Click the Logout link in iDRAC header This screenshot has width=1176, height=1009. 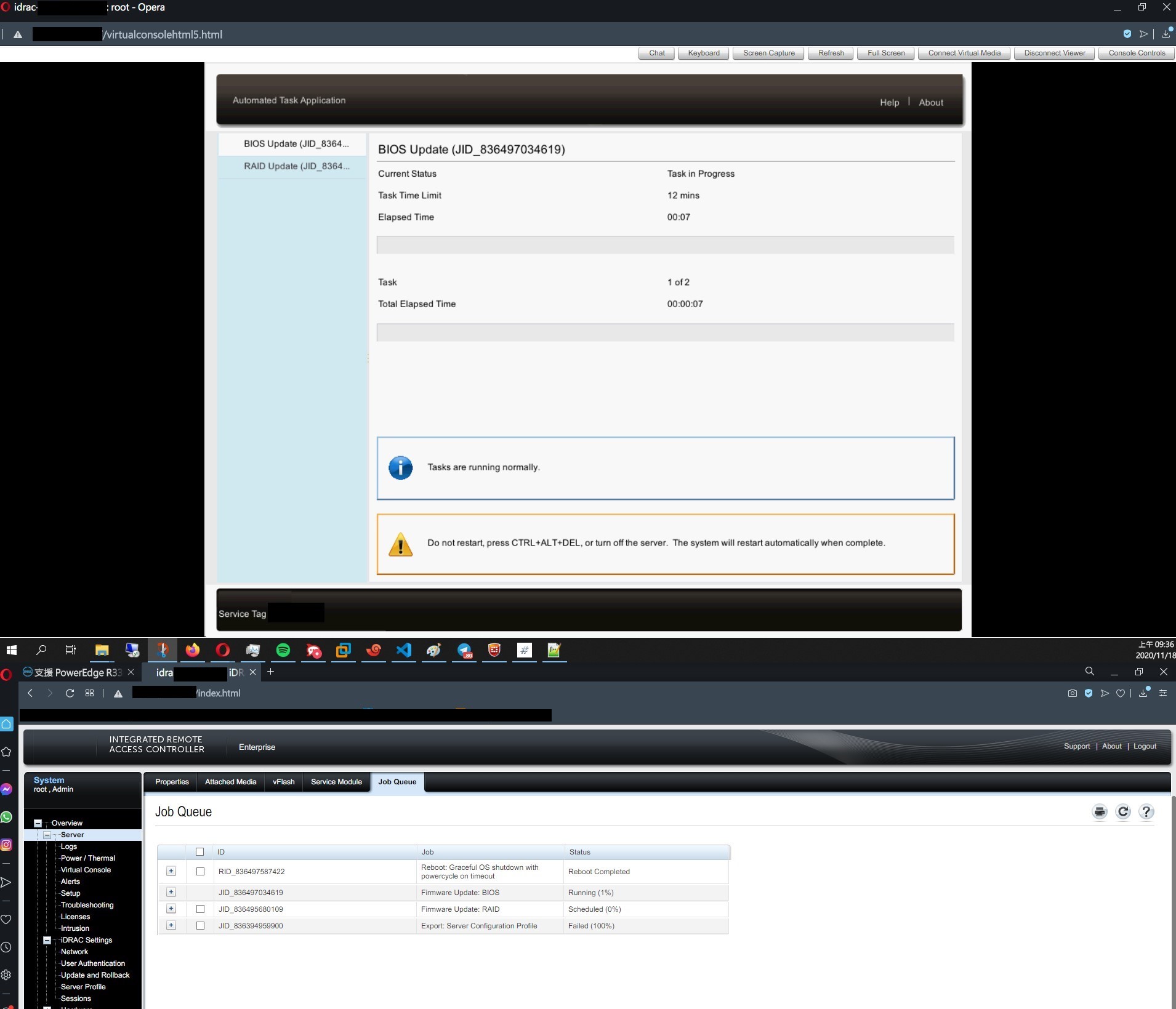point(1145,746)
